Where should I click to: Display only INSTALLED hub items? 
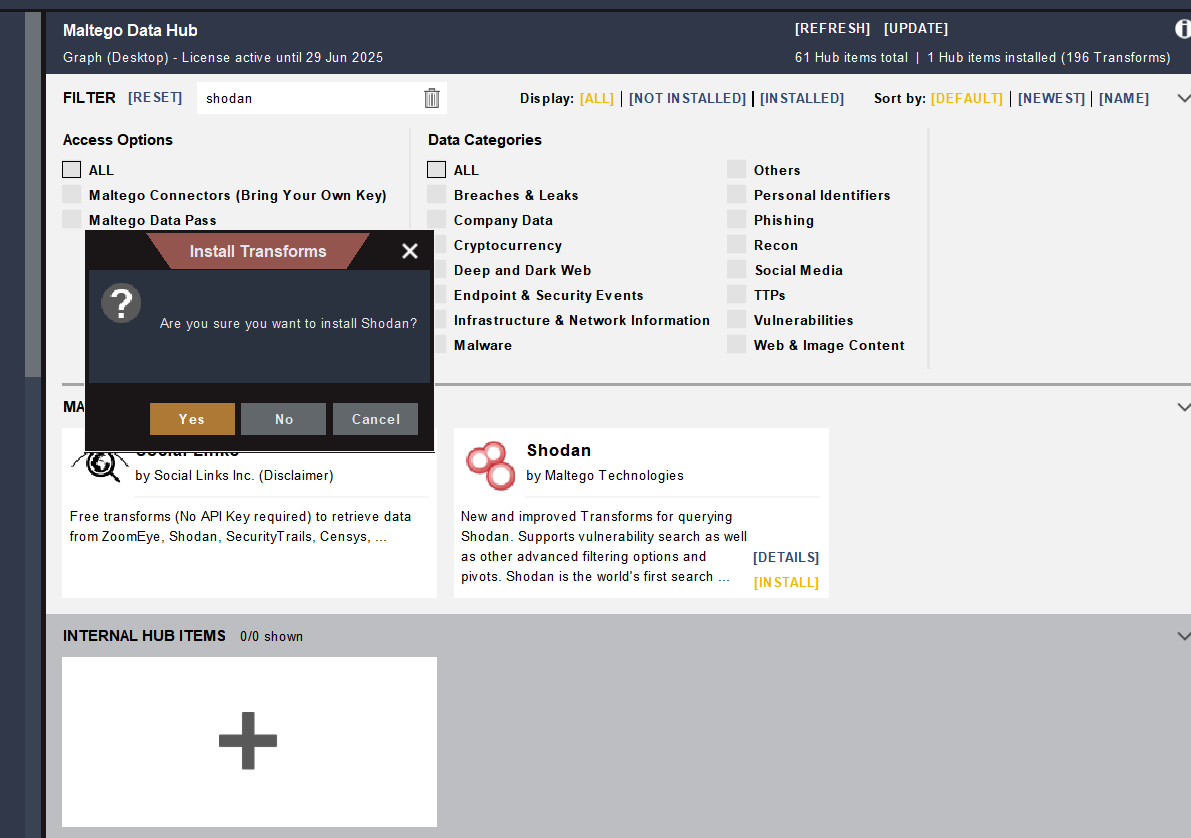coord(802,98)
